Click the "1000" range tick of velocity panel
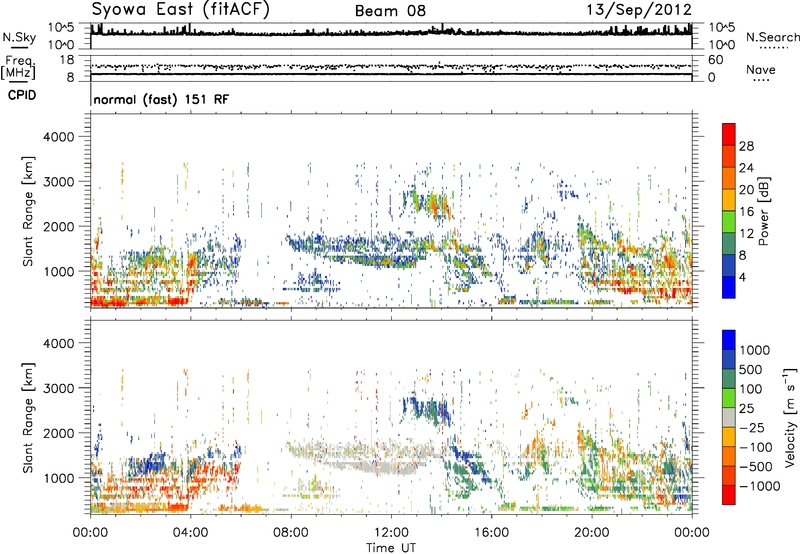The width and height of the screenshot is (800, 554). 59,478
